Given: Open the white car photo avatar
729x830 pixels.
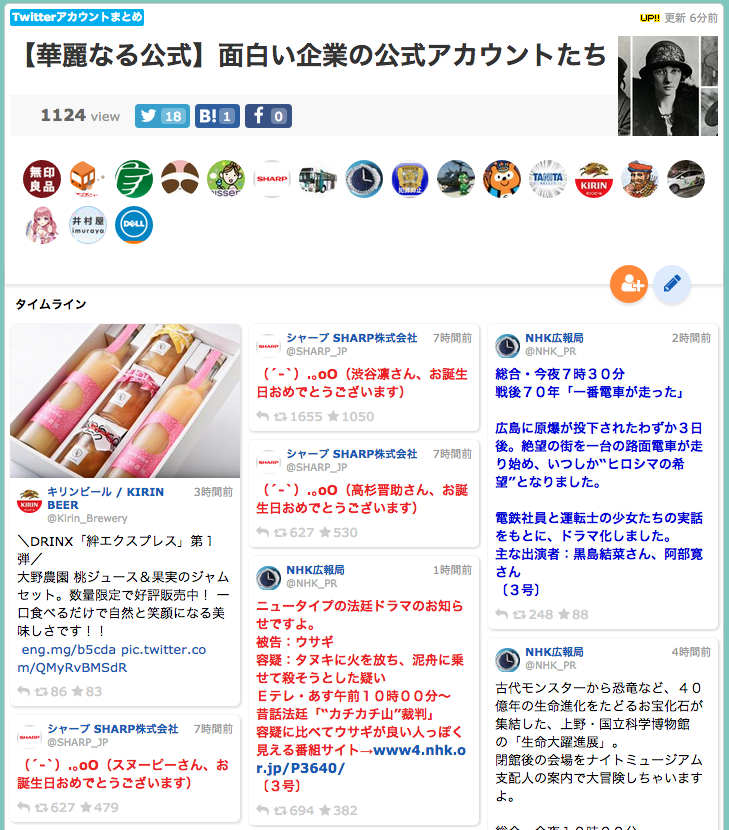Looking at the screenshot, I should click(686, 179).
